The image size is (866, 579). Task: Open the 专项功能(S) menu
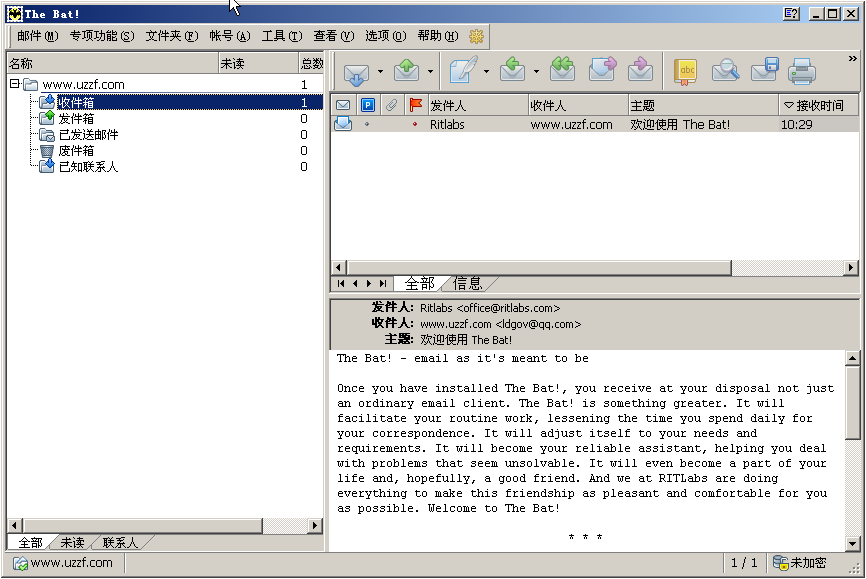click(x=102, y=36)
